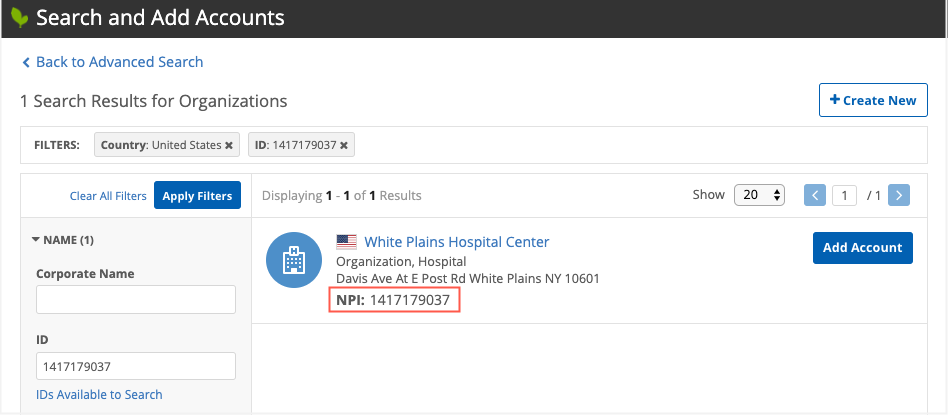Click the green leaf logo icon
Image resolution: width=948 pixels, height=415 pixels.
click(19, 18)
